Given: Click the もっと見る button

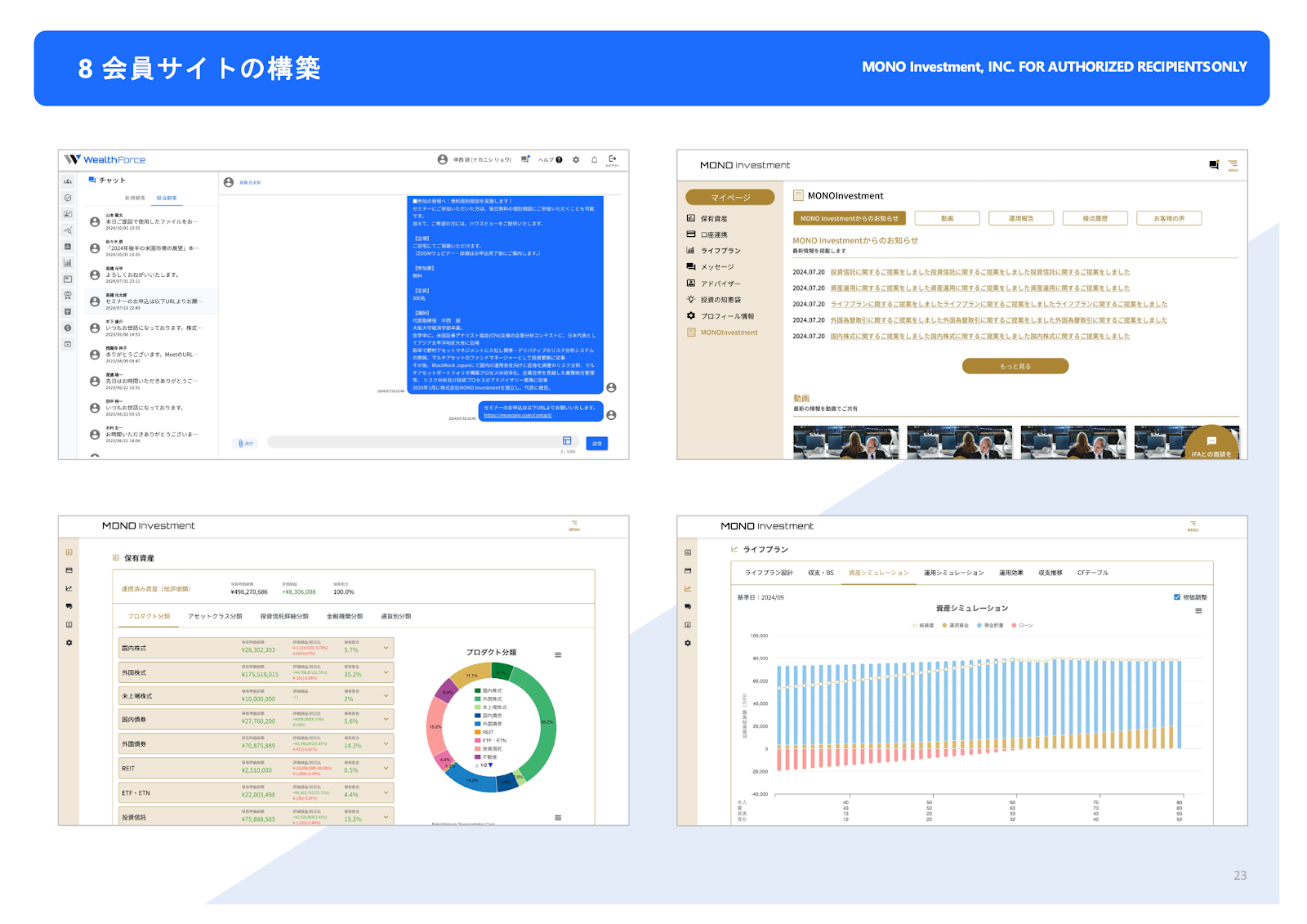Looking at the screenshot, I should click(1015, 366).
